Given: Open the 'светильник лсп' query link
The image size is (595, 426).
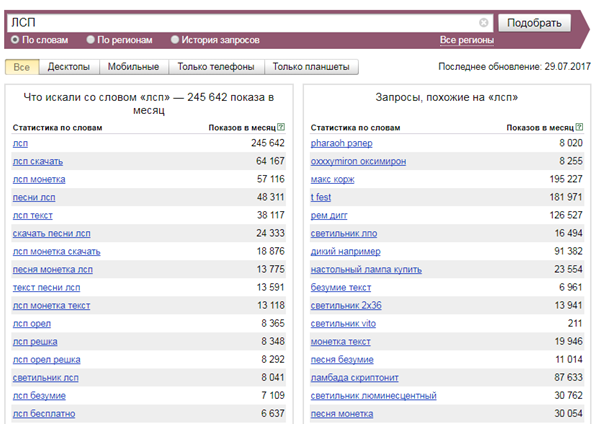Looking at the screenshot, I should (x=46, y=378).
